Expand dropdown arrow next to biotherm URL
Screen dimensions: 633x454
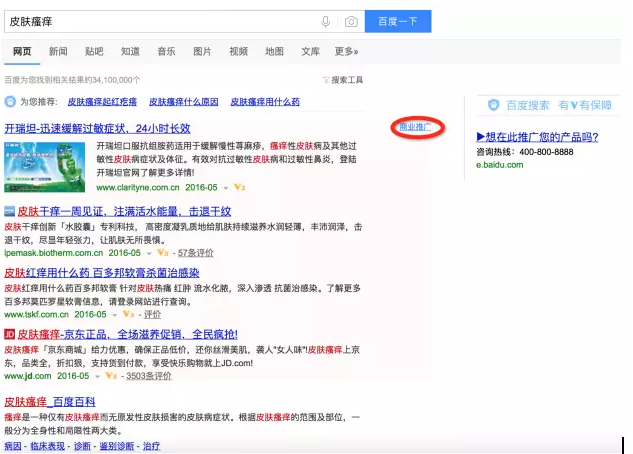coord(149,254)
